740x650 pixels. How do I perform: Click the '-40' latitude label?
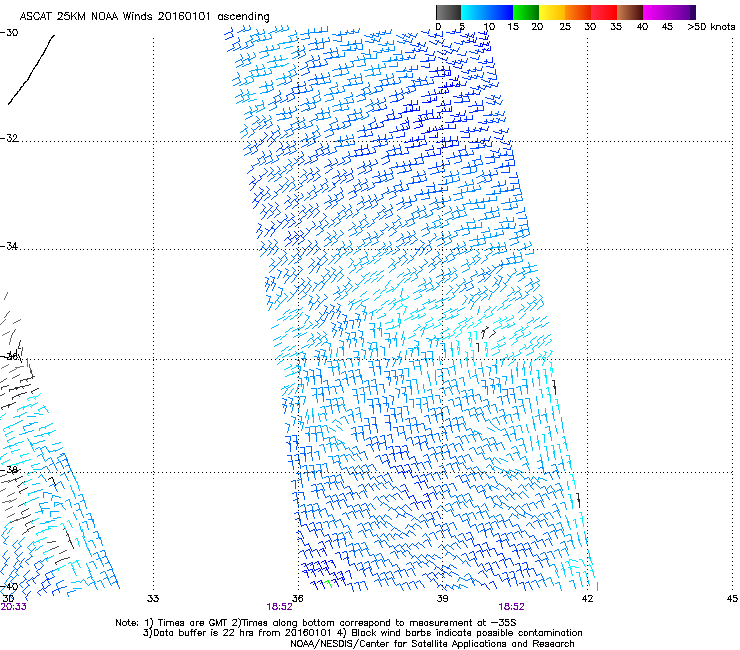coord(9,587)
